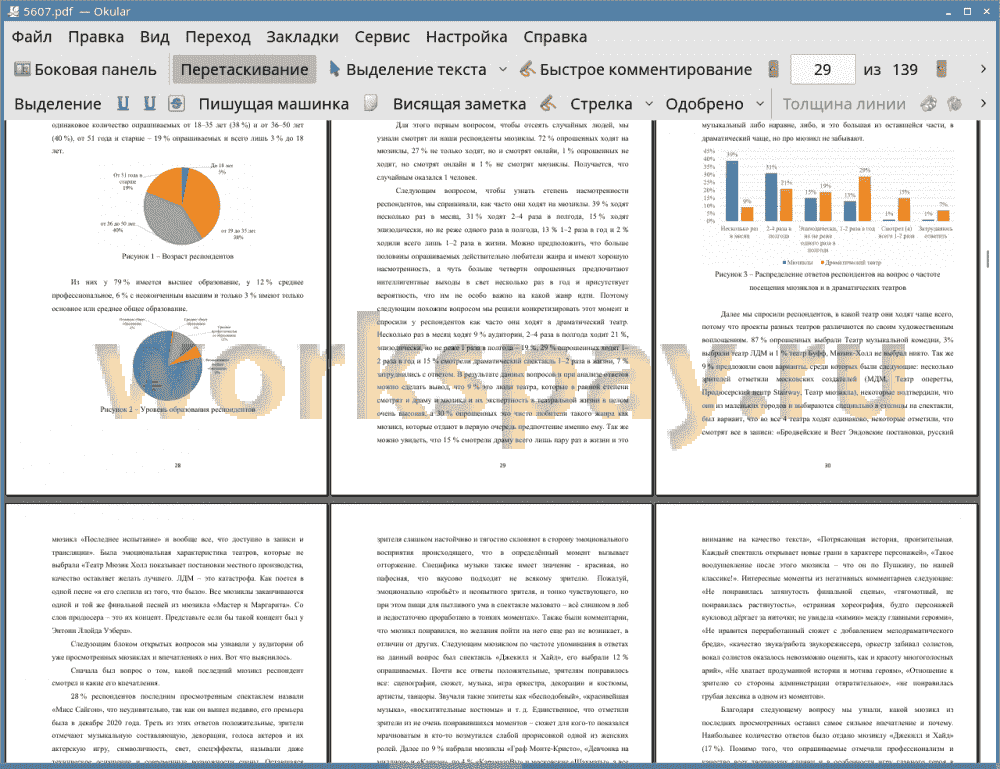This screenshot has height=769, width=1000.
Task: Expand annotation toolbar overflow chevron
Action: [x=983, y=103]
